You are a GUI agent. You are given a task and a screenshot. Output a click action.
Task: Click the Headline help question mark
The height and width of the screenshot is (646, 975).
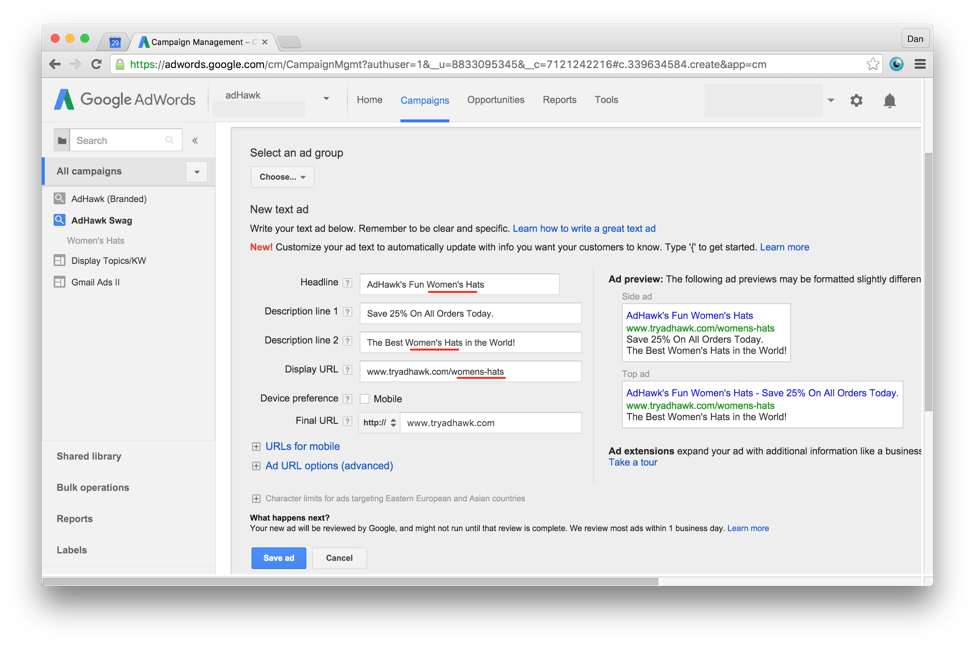tap(348, 283)
